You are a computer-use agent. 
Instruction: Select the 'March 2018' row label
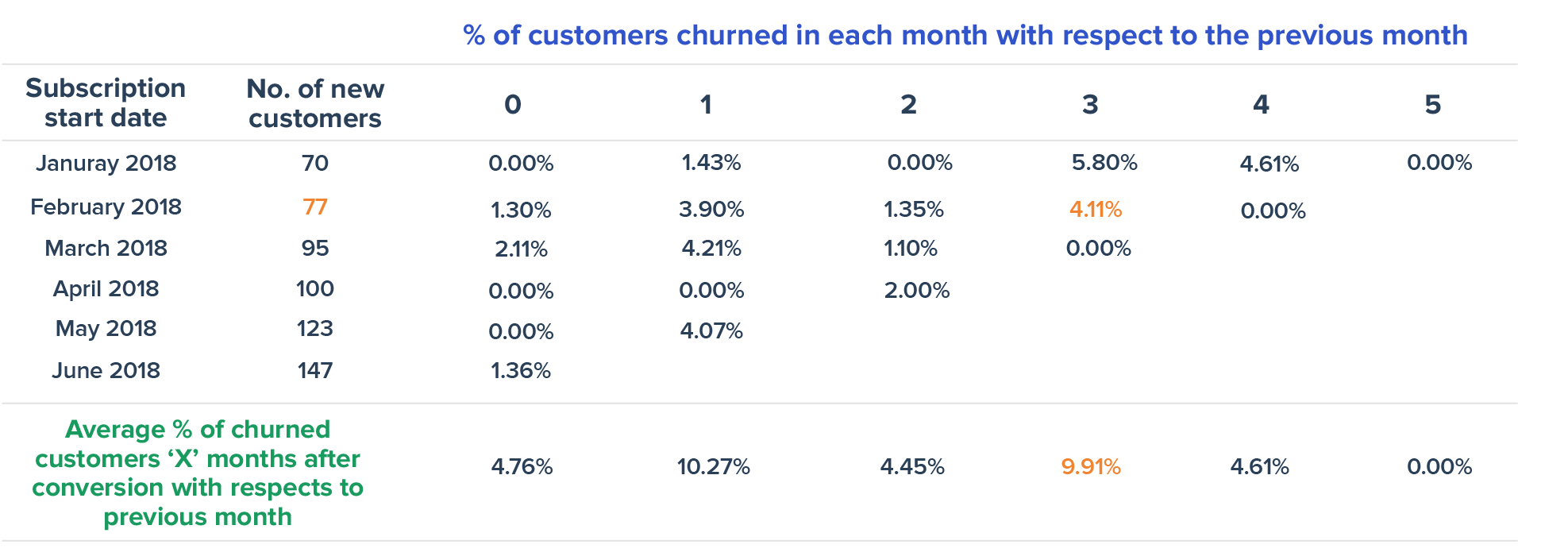(106, 248)
